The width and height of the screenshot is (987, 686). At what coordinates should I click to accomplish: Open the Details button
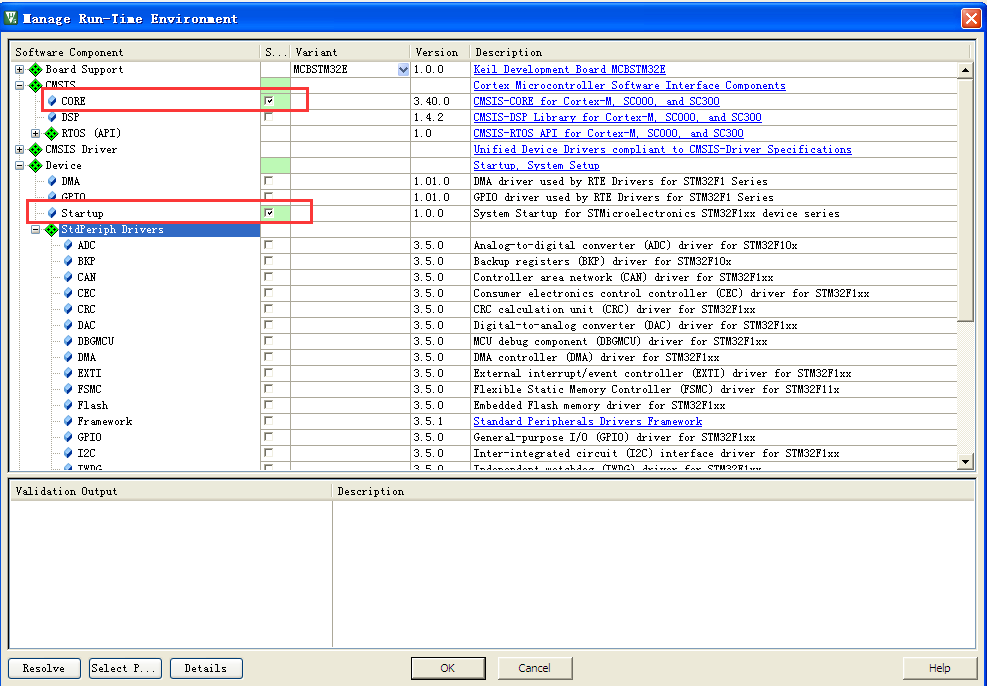click(x=206, y=668)
